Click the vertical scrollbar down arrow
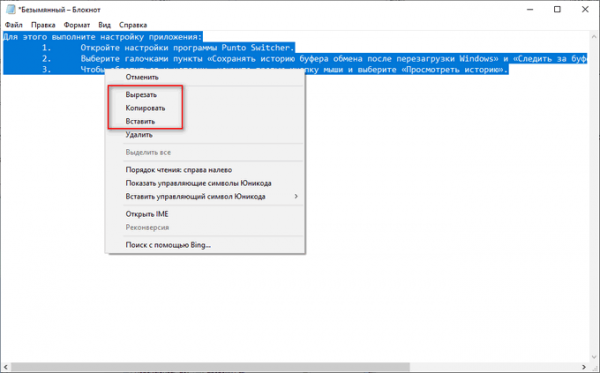Image resolution: width=600 pixels, height=373 pixels. tap(594, 357)
